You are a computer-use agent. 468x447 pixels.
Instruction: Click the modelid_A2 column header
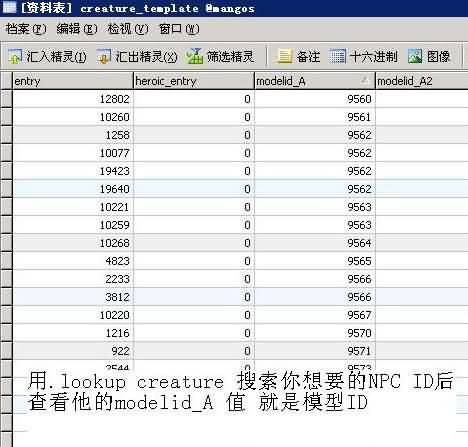422,81
